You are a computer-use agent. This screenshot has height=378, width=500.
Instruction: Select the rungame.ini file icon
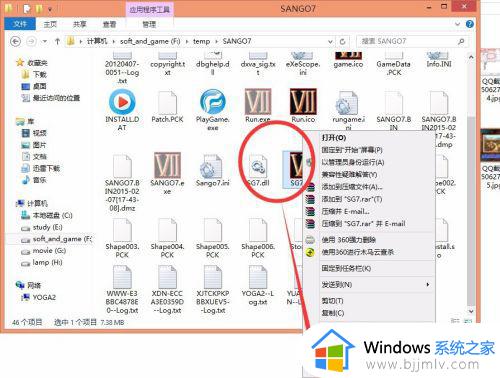tap(348, 103)
